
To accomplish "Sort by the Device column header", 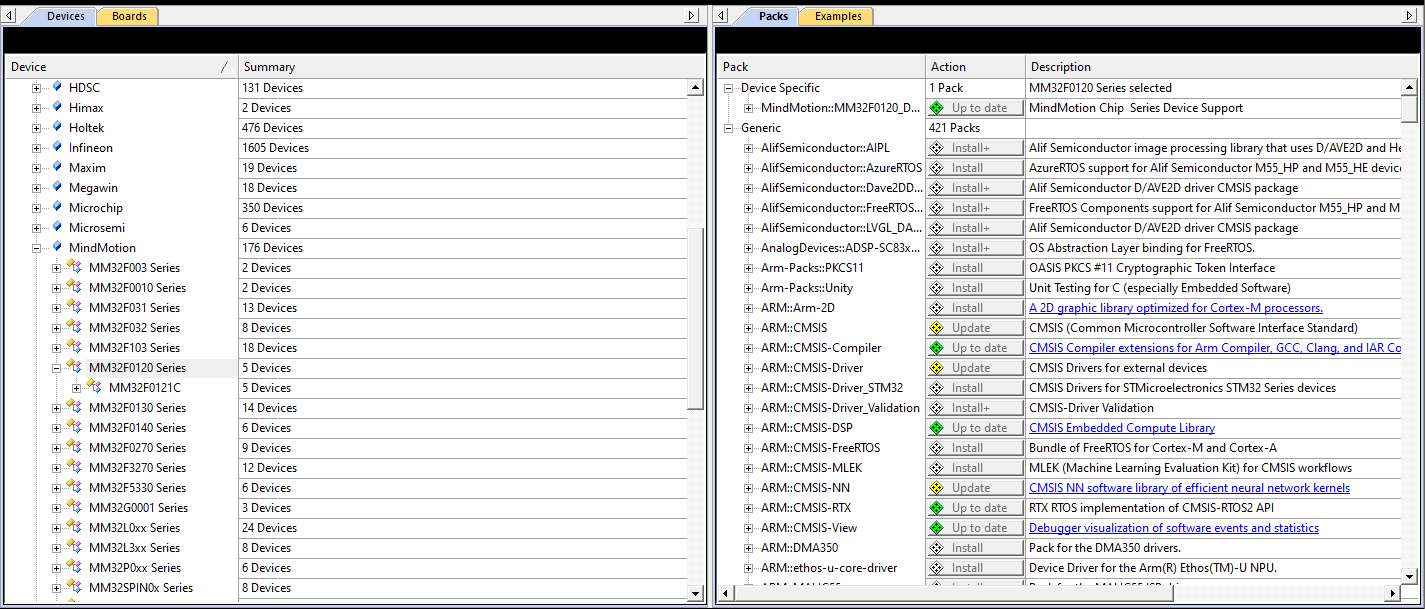I will click(110, 67).
